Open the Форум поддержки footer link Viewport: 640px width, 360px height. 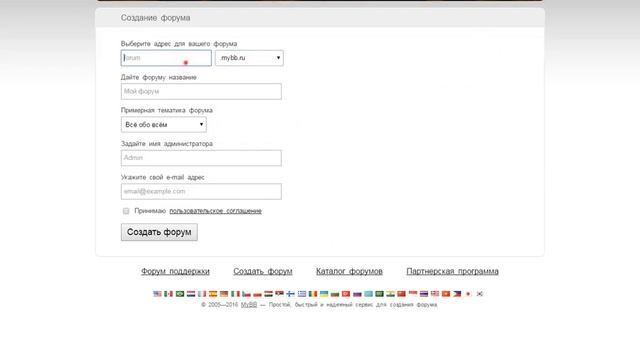pos(175,271)
